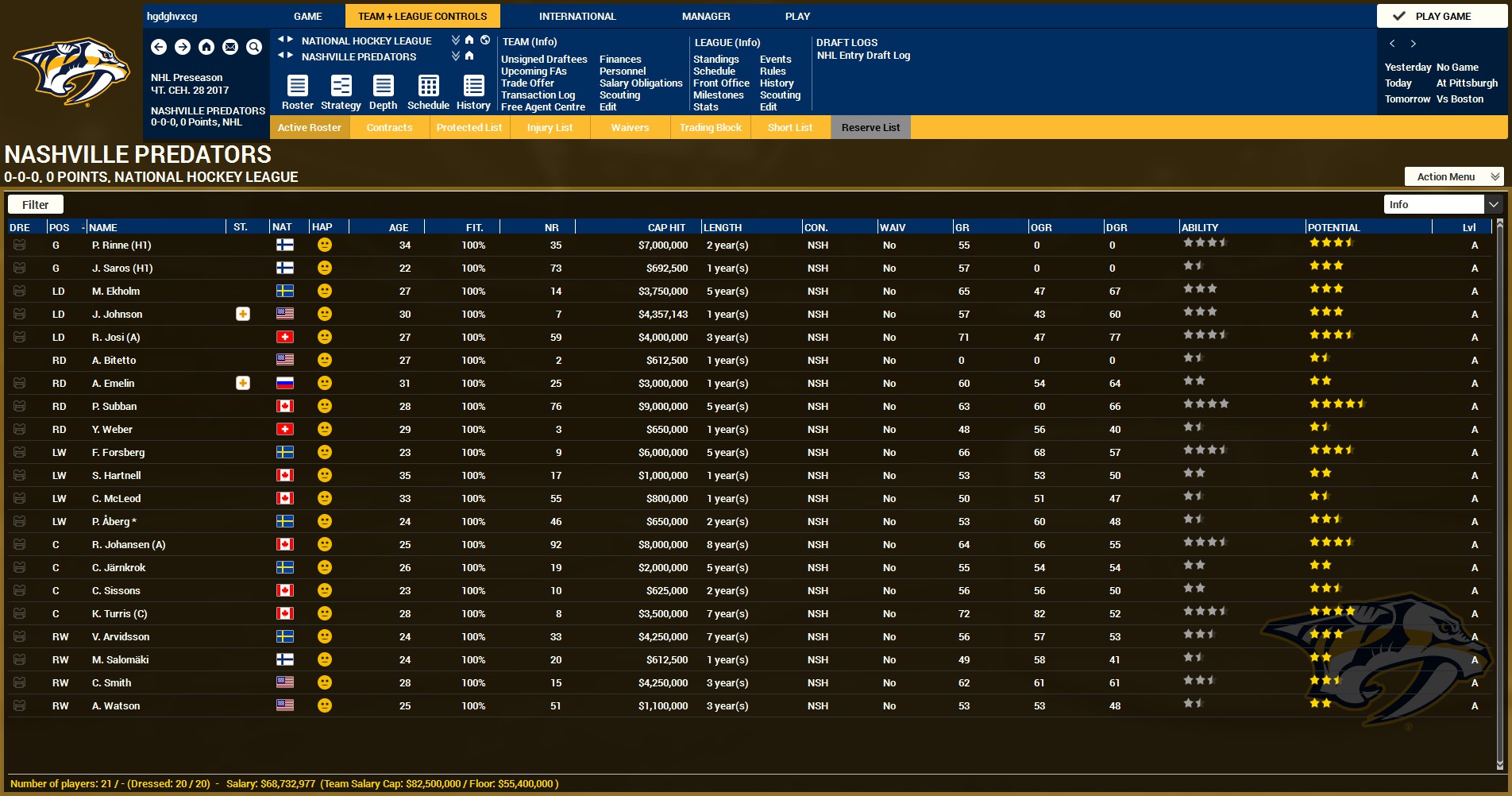Click the roster table vertical scrollbar
Image resolution: width=1512 pixels, height=796 pixels.
1499,494
